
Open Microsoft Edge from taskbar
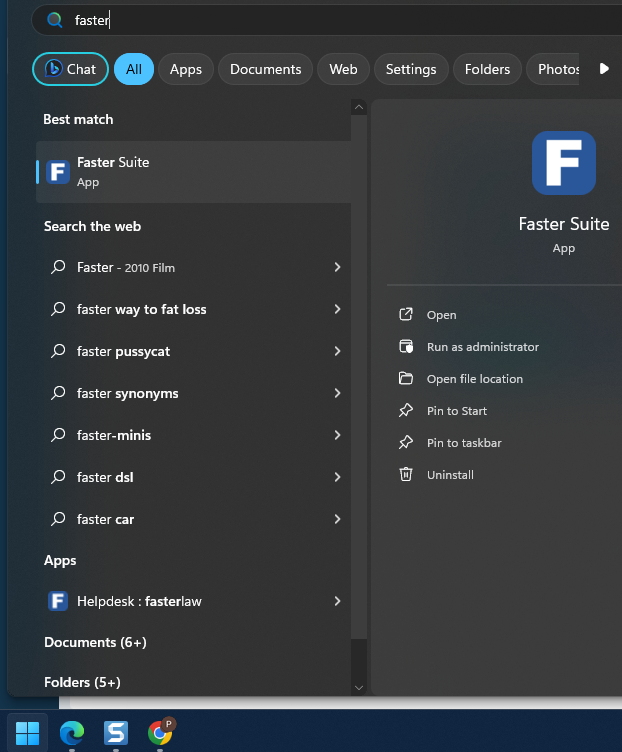(72, 732)
